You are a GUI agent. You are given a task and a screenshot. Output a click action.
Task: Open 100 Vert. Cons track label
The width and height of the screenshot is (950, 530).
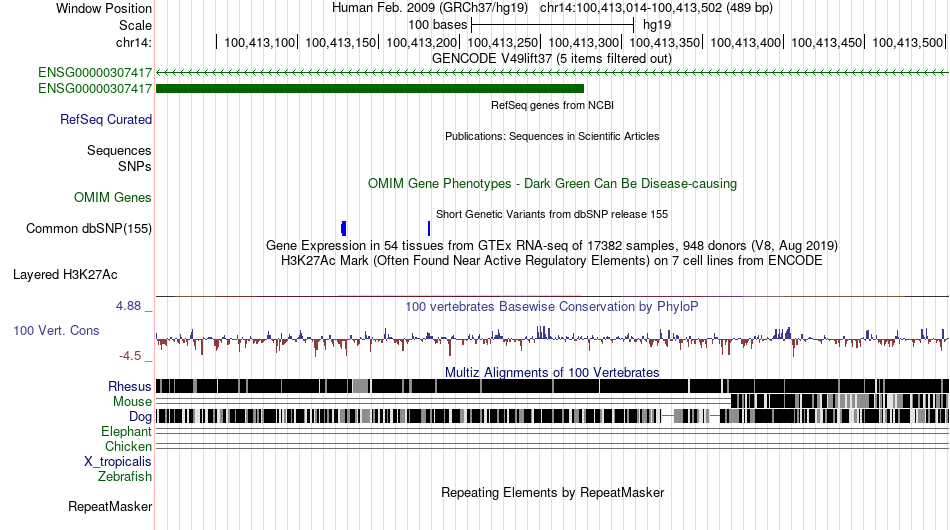56,330
